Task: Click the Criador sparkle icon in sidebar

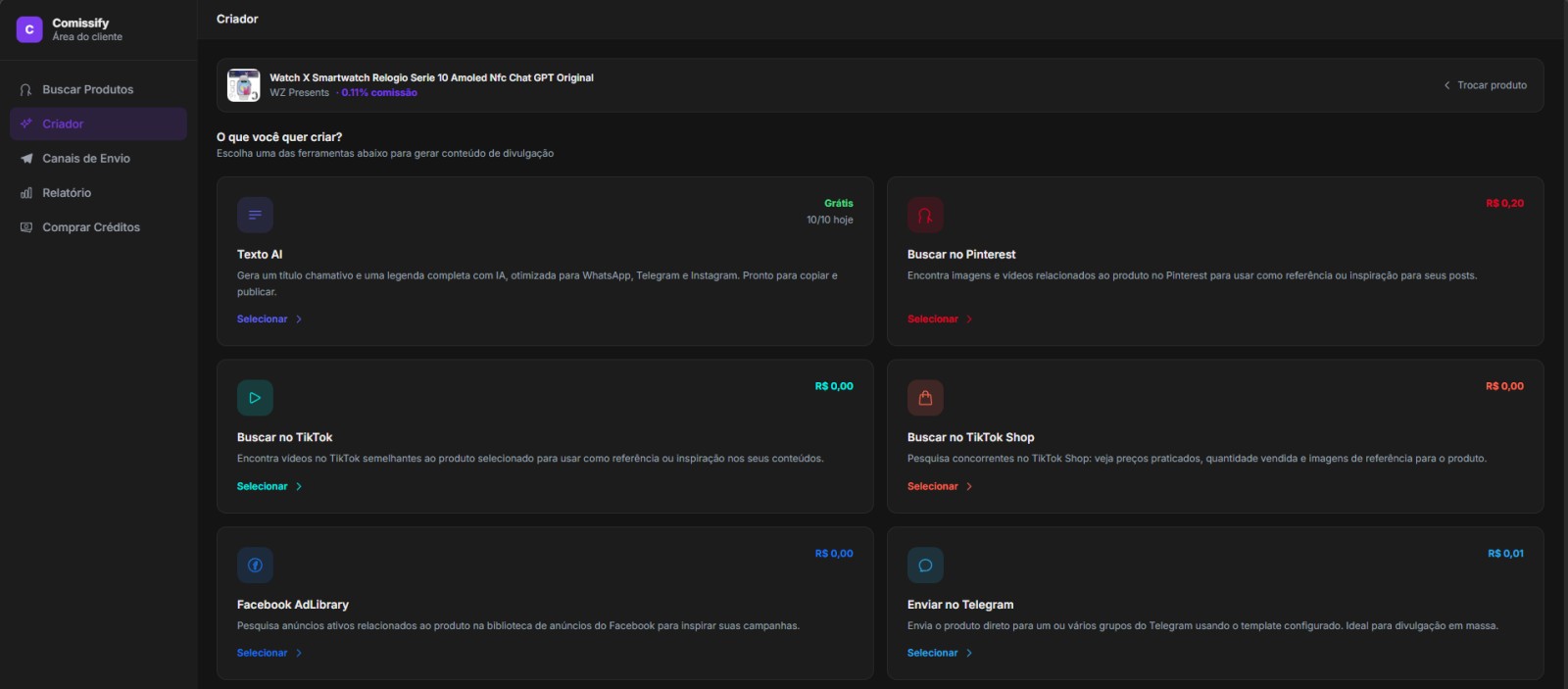Action: click(x=26, y=123)
